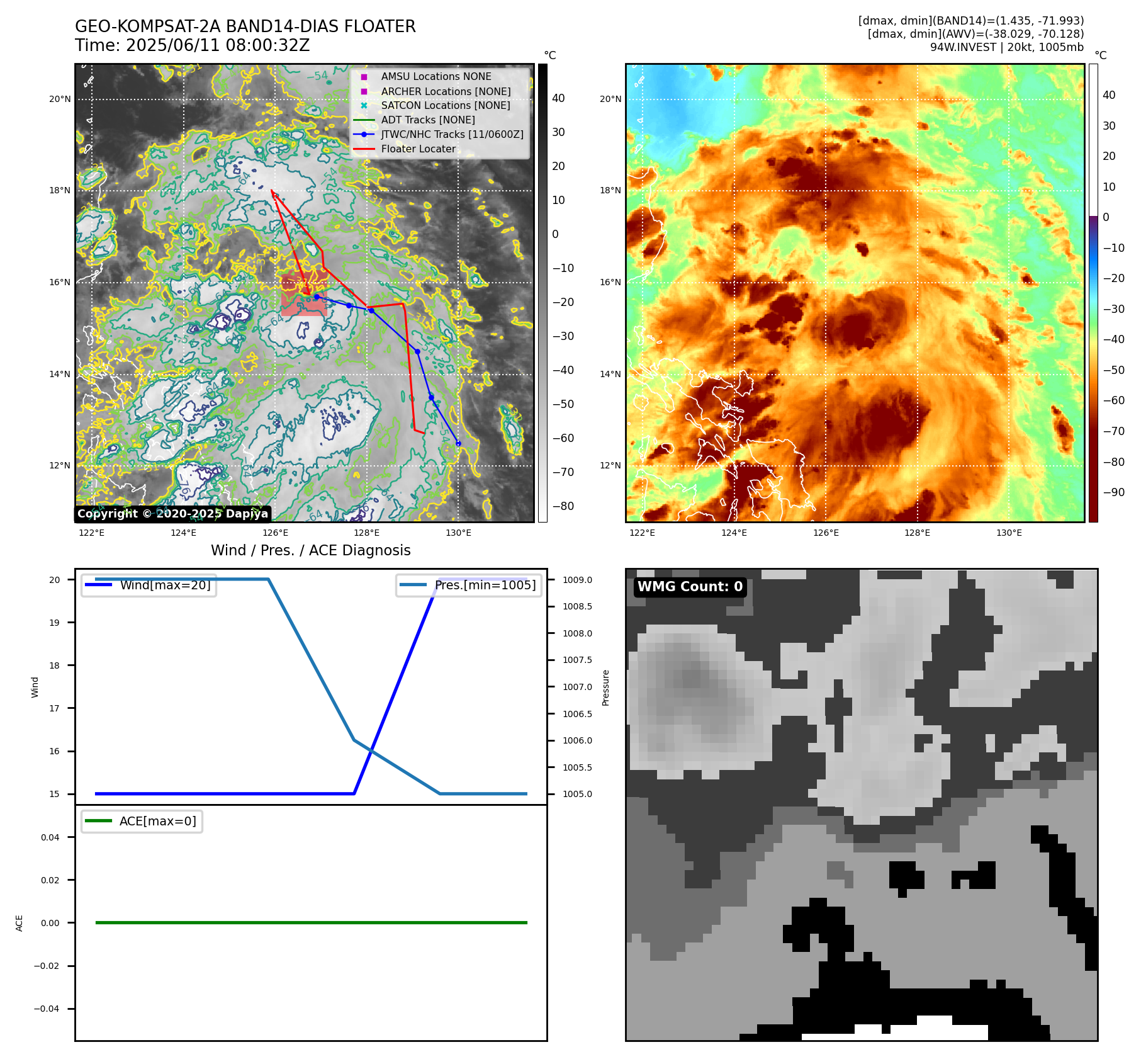This screenshot has width=1141, height=1064.
Task: Click the Wind / Pres. / ACE Diagnosis title
Action: coord(311,550)
